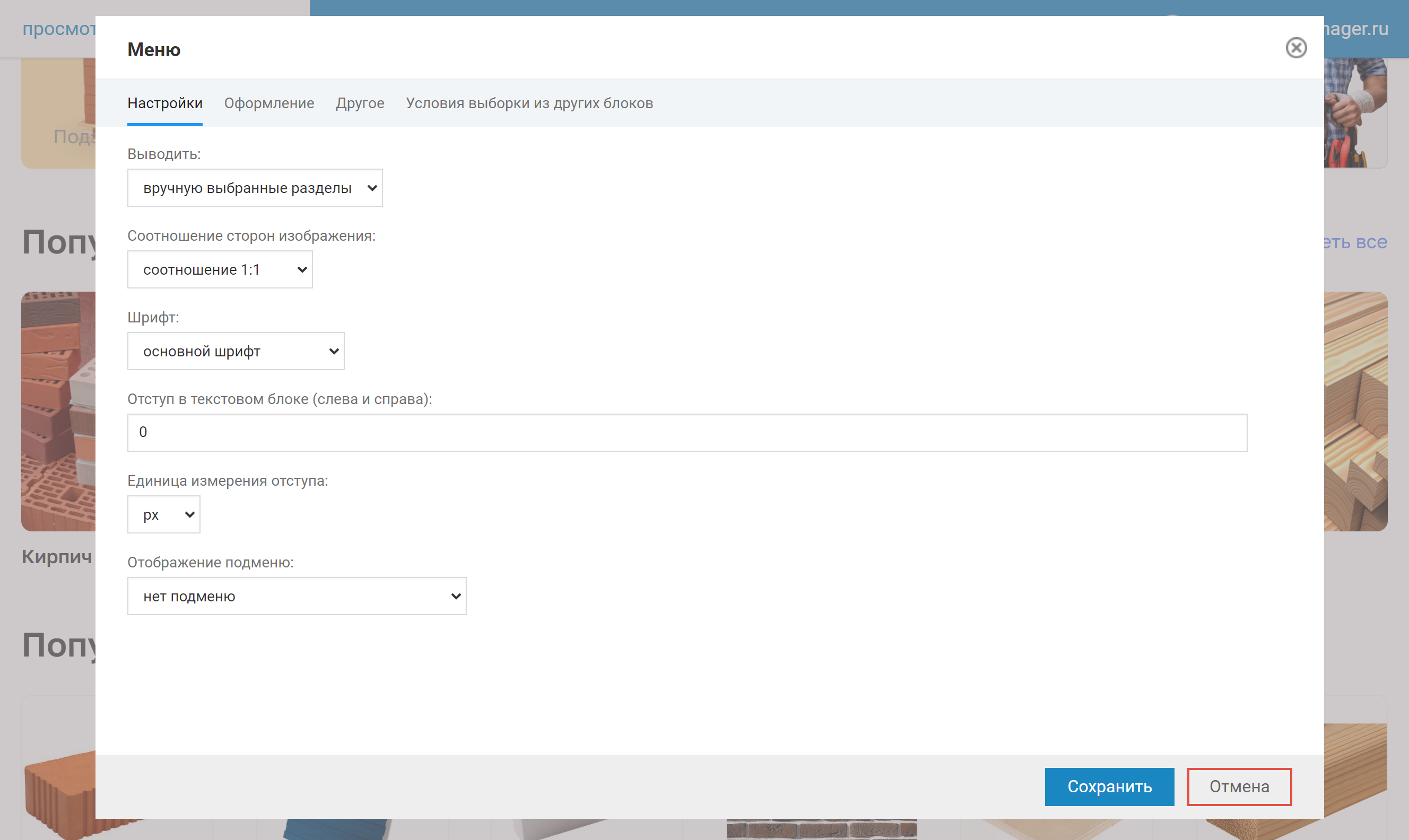Click the chevron arrow of Выводить select
Image resolution: width=1409 pixels, height=840 pixels.
[x=372, y=188]
